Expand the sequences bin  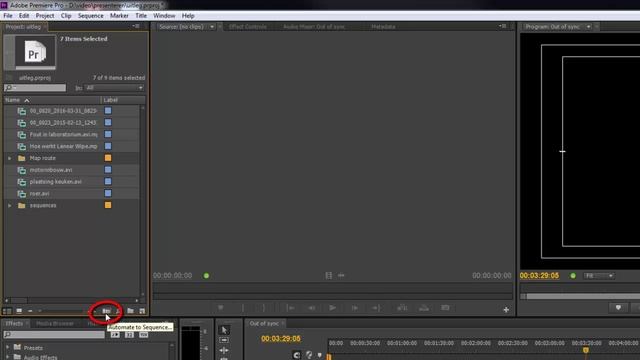point(10,205)
